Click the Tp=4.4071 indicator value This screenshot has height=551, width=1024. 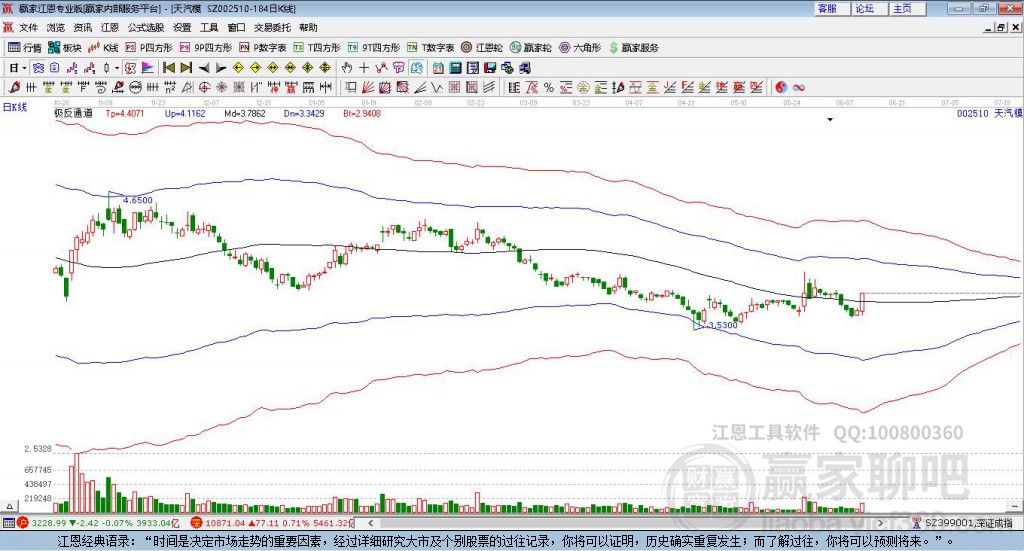pos(125,114)
